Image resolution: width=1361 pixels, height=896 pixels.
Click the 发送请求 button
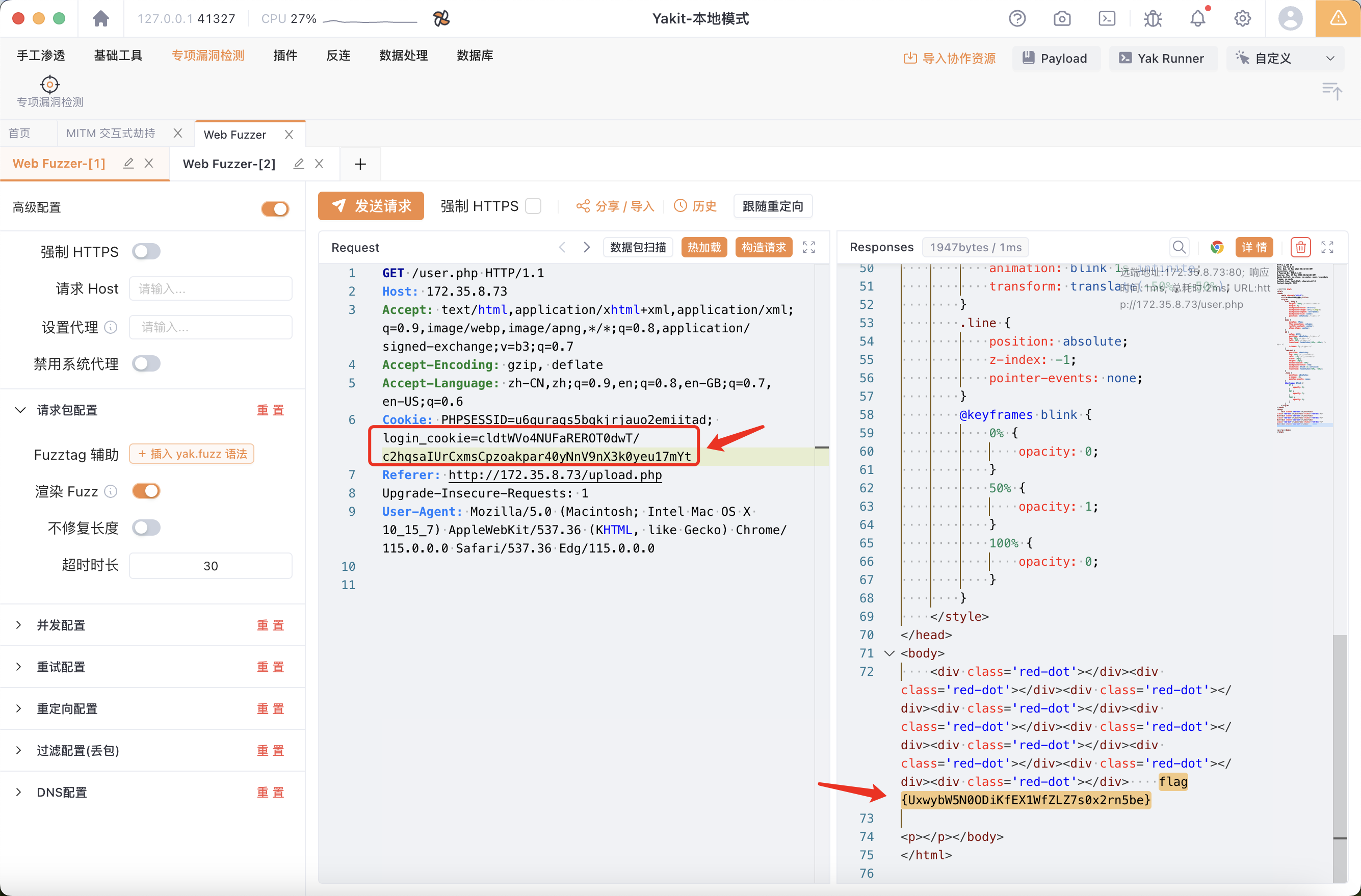[x=371, y=206]
